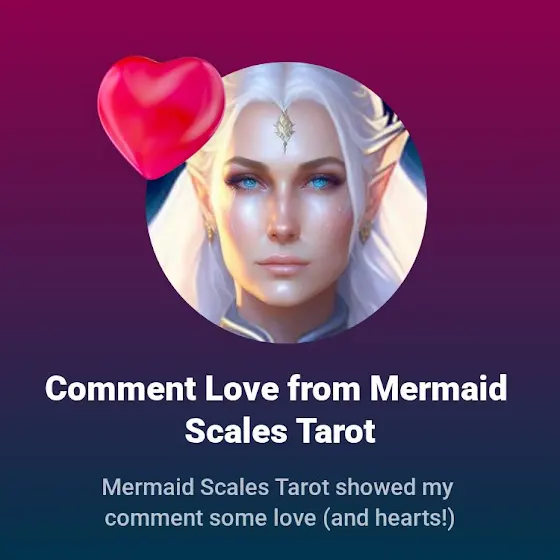
Task: Click the avatar's right blue eye
Action: pos(318,184)
